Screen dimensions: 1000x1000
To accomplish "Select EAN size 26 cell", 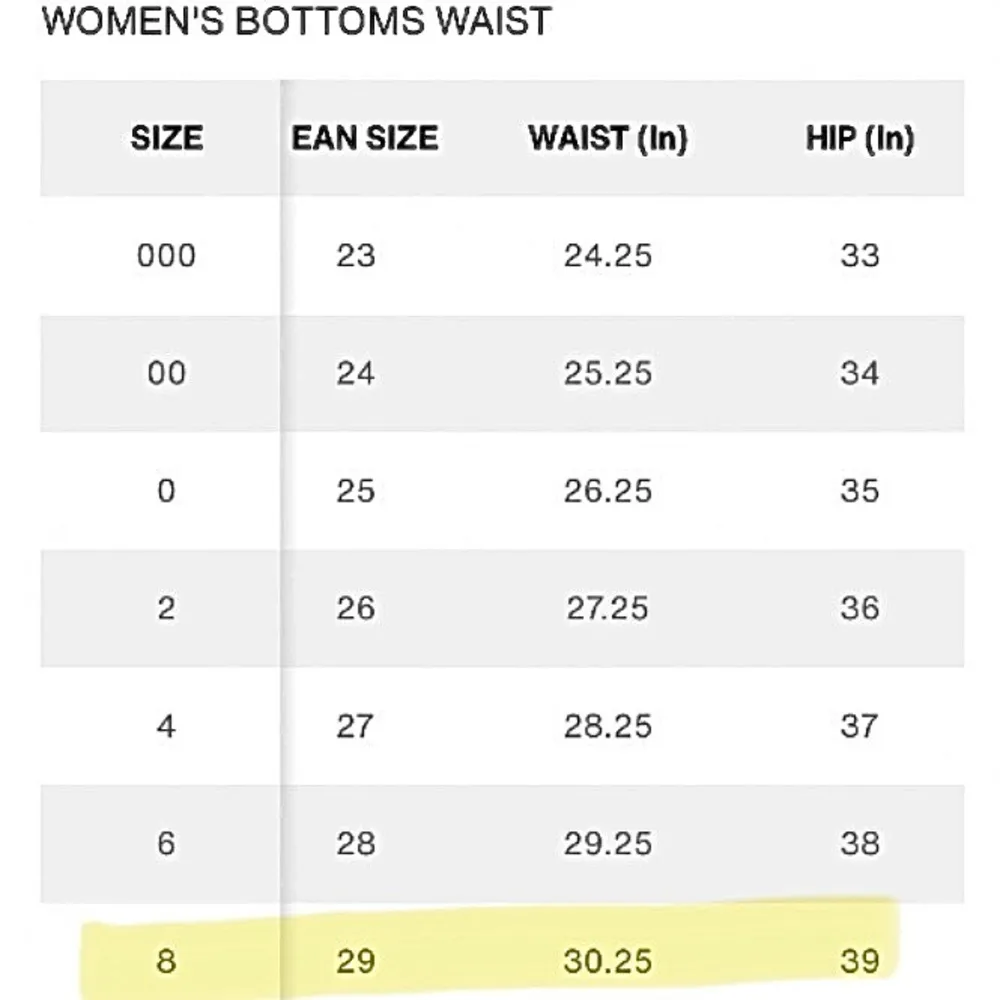I will [x=355, y=608].
